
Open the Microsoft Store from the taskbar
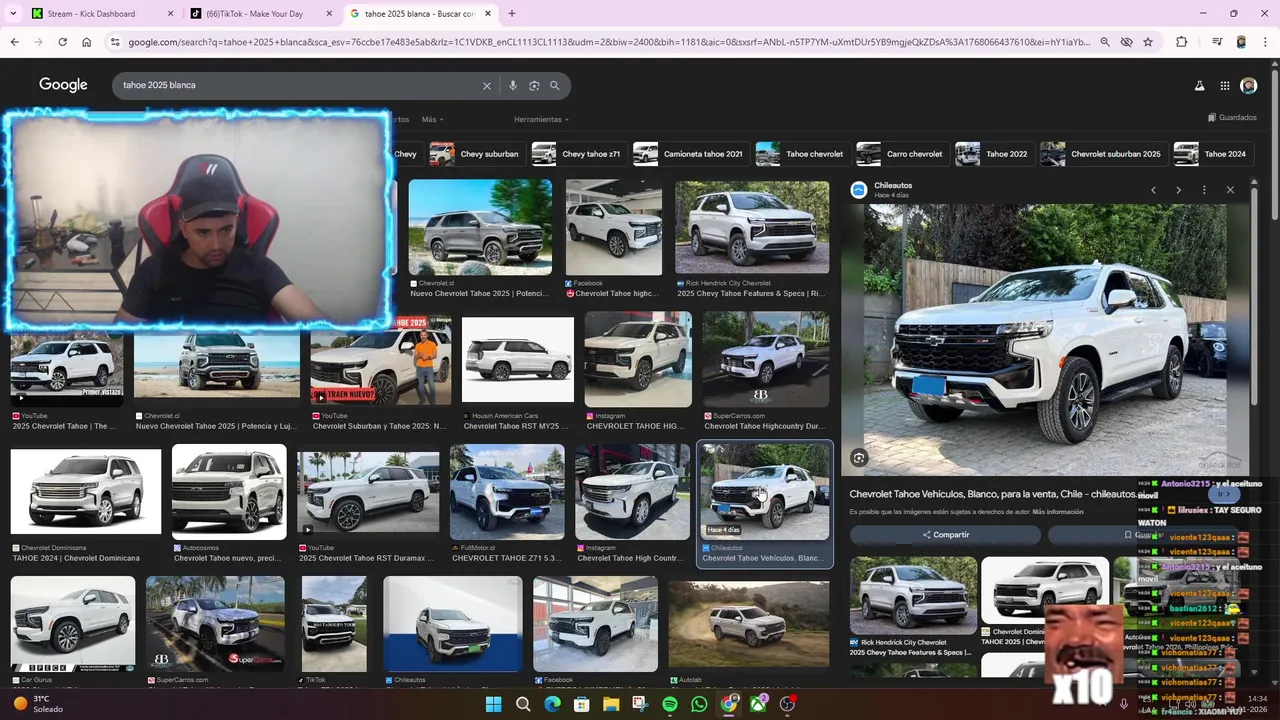581,704
